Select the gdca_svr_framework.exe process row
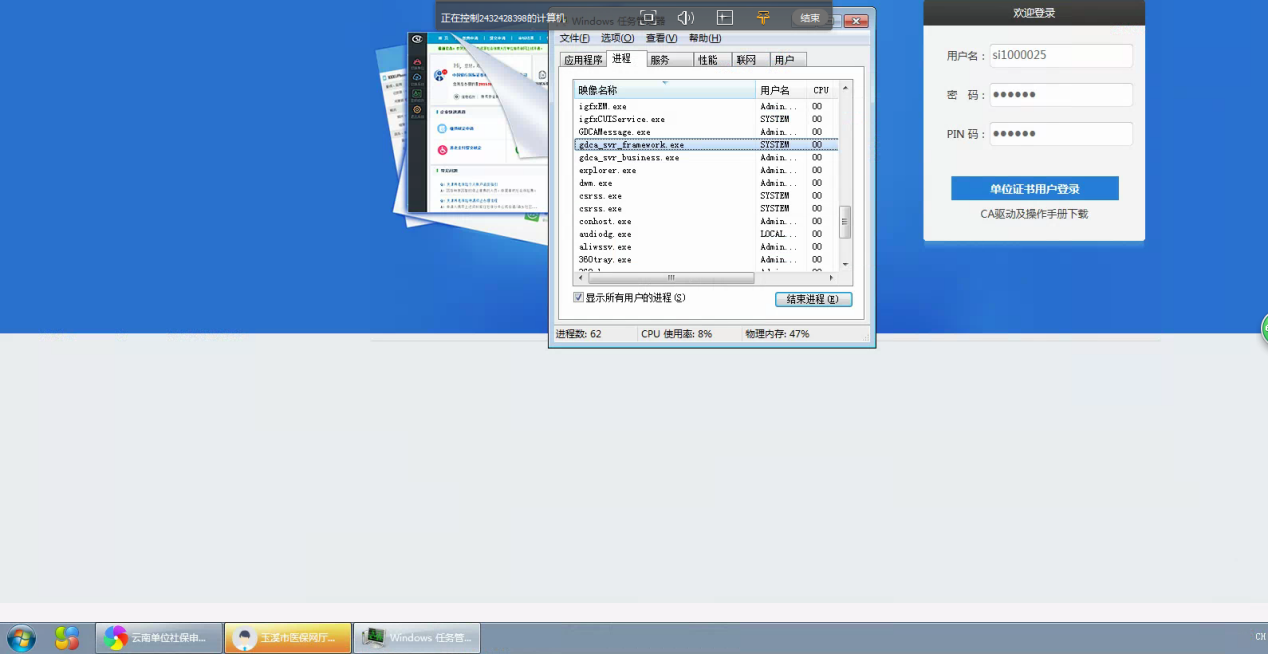The height and width of the screenshot is (654, 1268). [706, 145]
